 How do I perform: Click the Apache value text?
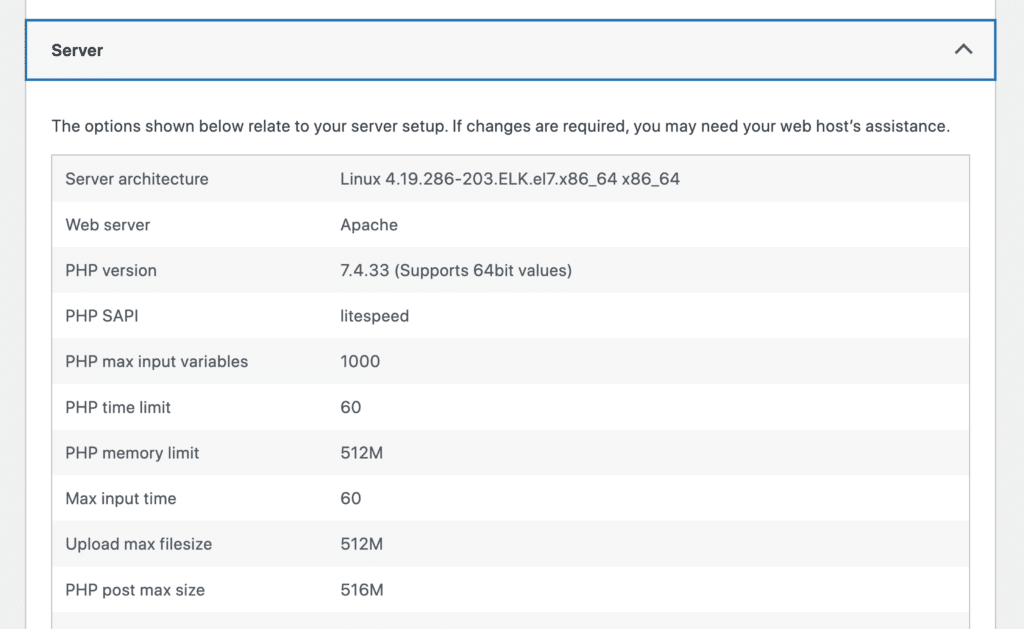368,225
